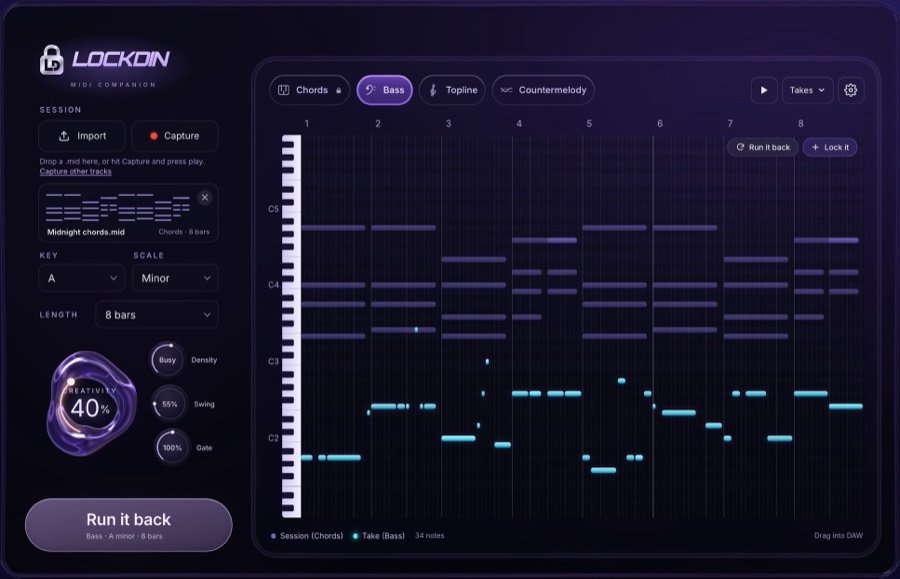
Task: Click the MIDI COMPANION subtitle text
Action: tap(113, 84)
